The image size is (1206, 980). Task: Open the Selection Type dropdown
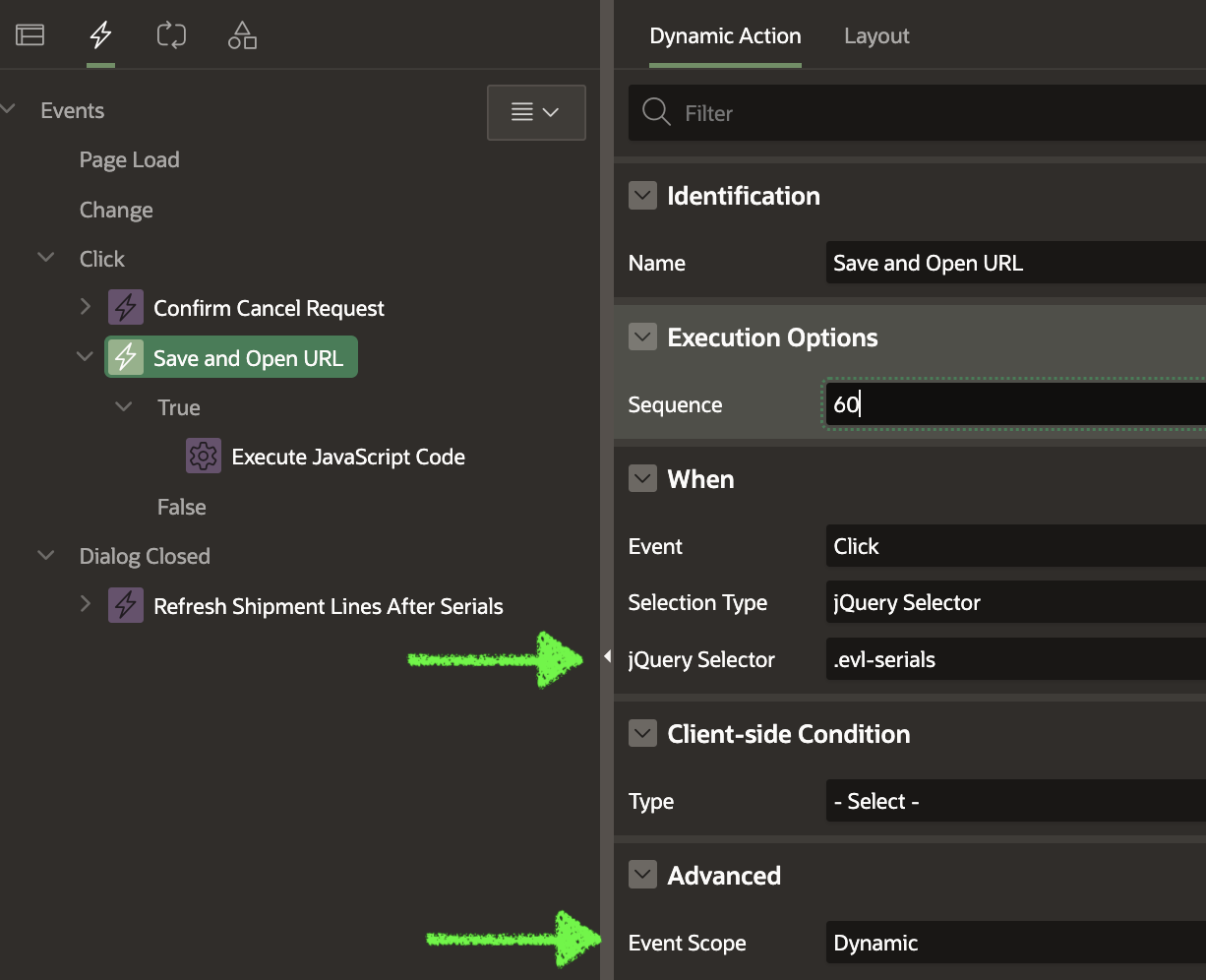pyautogui.click(x=1016, y=602)
